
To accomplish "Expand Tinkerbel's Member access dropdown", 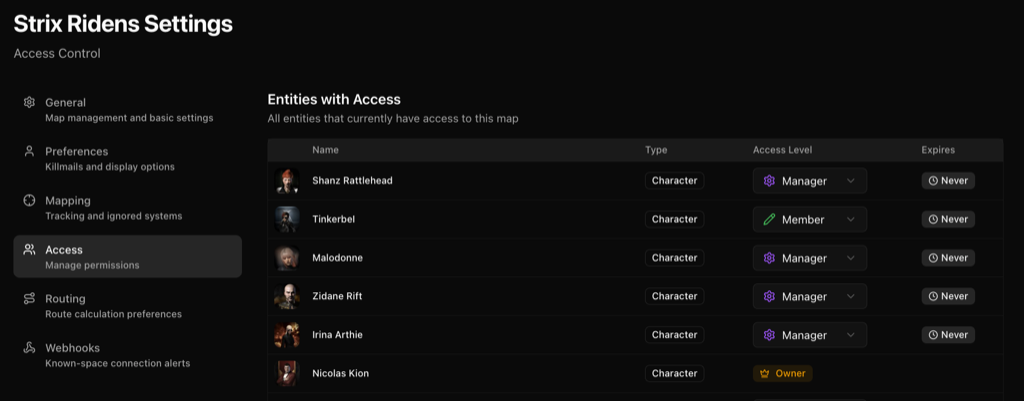I will (x=810, y=219).
